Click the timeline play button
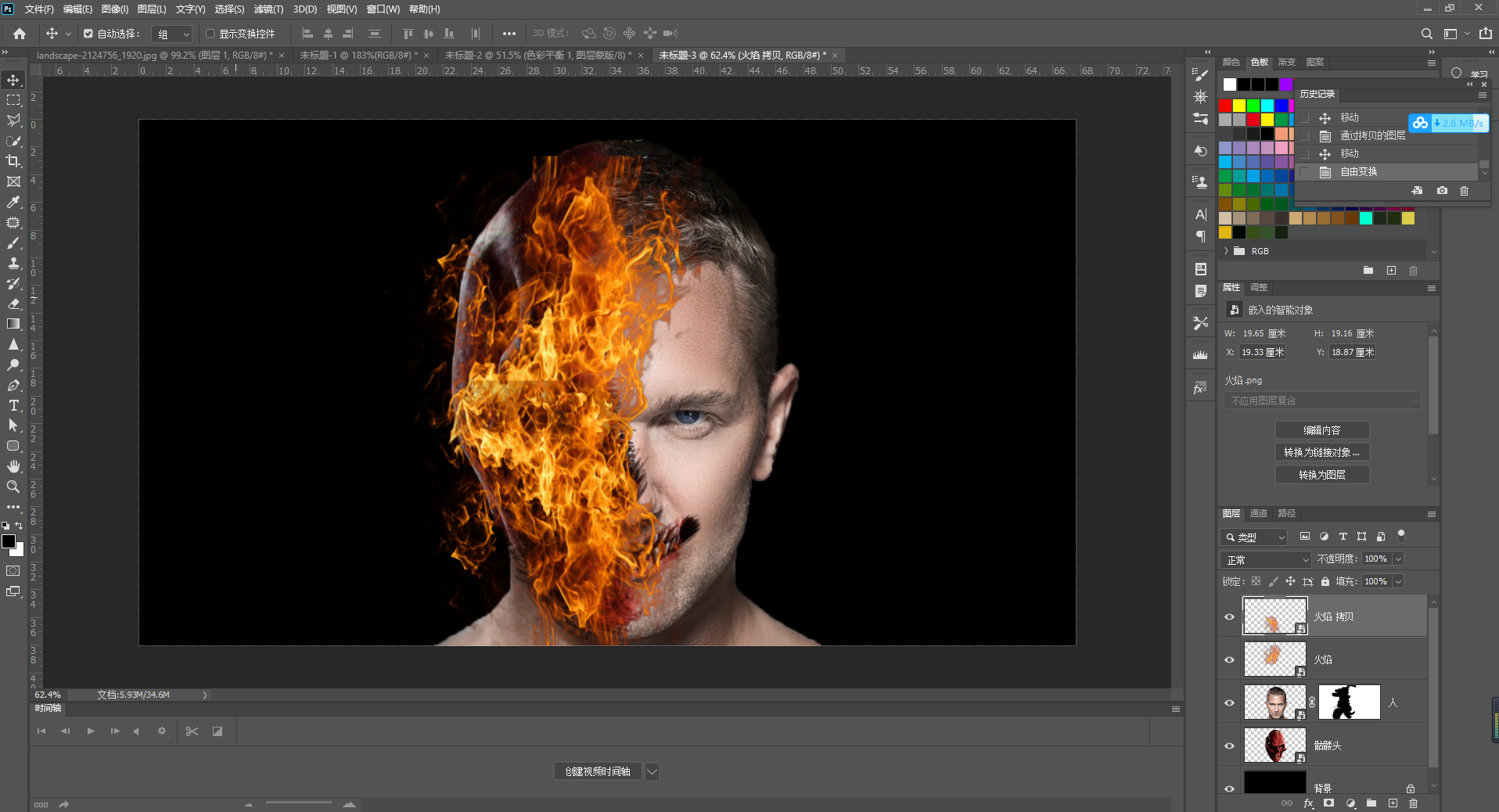 pos(91,731)
